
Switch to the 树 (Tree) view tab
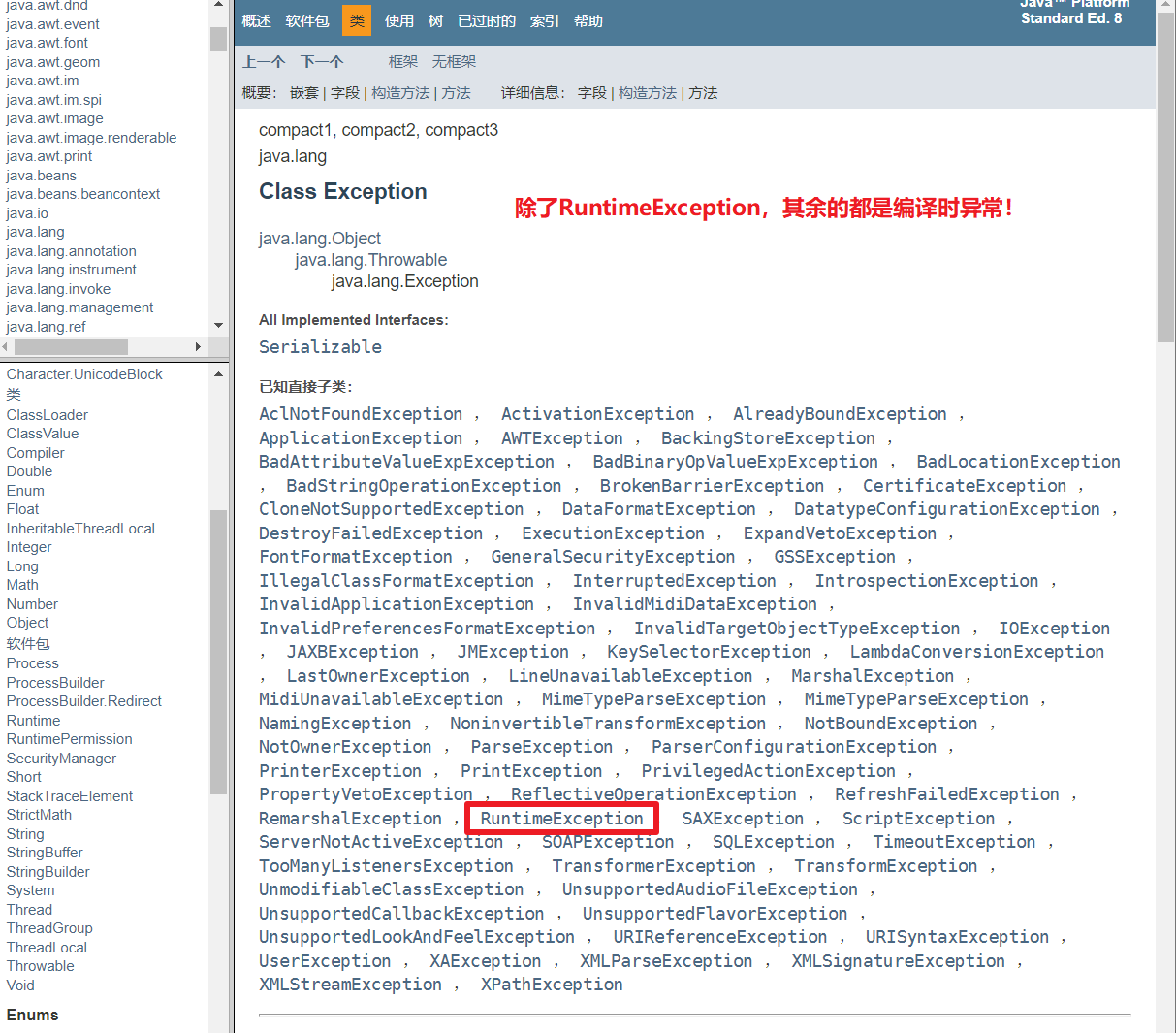[435, 20]
